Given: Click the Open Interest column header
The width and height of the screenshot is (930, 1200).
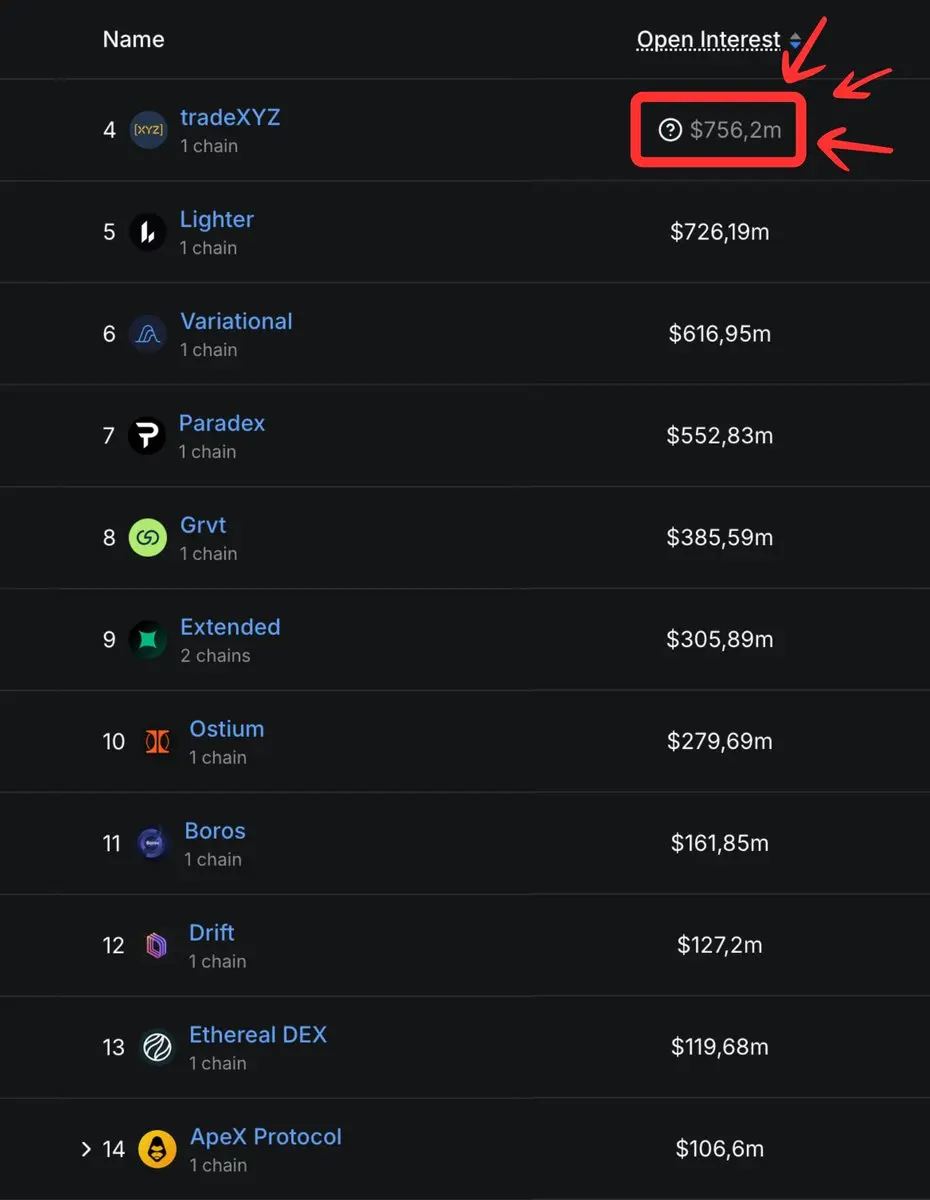Looking at the screenshot, I should [709, 40].
